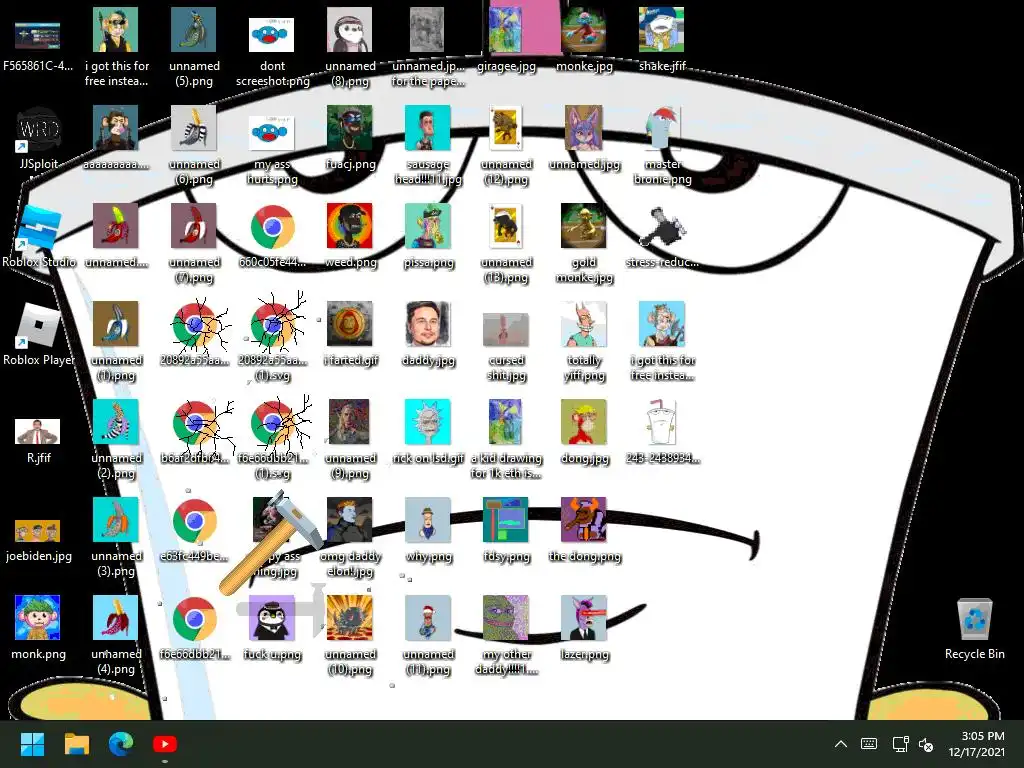Open the YouTube app on the taskbar
Image resolution: width=1024 pixels, height=768 pixels.
tap(165, 744)
